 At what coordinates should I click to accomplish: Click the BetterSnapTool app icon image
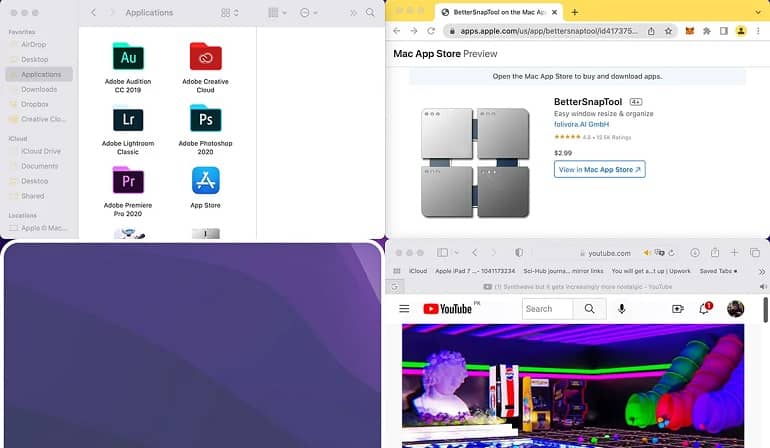coord(475,163)
